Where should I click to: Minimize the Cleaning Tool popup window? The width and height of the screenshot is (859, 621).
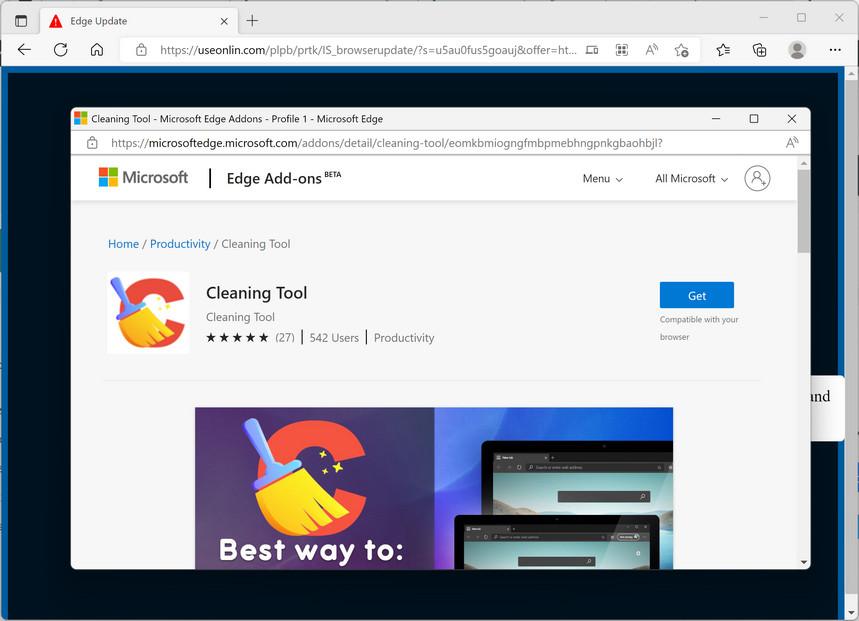(716, 118)
